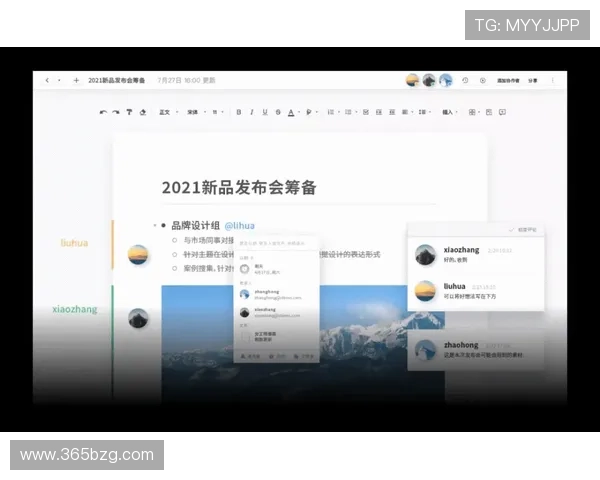Click the numbered list icon
Viewport: 600px width, 480px height.
click(x=348, y=112)
